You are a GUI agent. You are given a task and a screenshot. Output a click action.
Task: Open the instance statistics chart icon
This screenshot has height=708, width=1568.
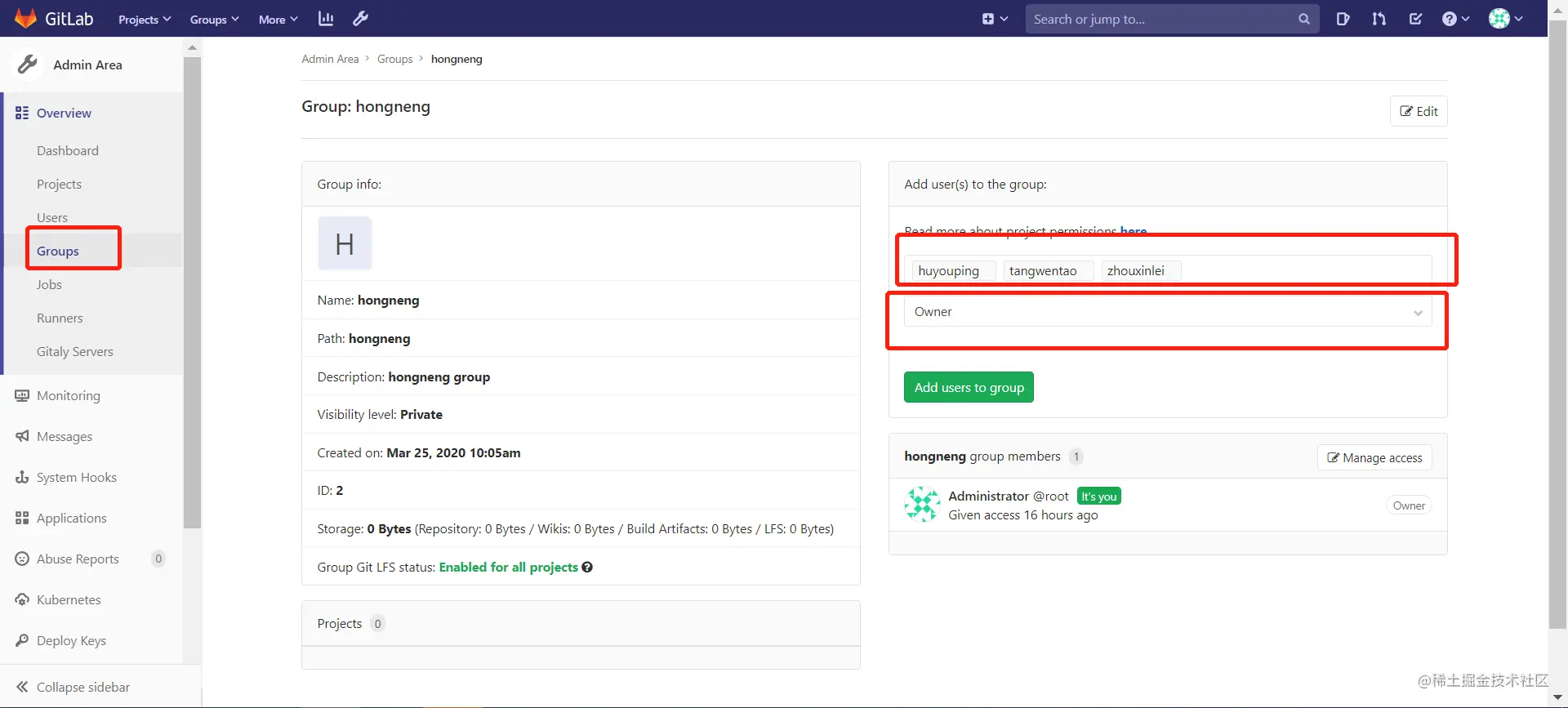325,18
